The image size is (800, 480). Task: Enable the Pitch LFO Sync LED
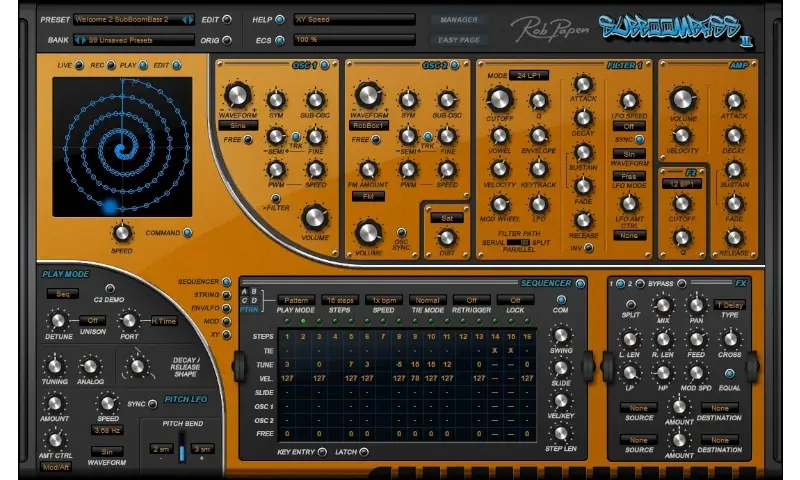pyautogui.click(x=153, y=404)
